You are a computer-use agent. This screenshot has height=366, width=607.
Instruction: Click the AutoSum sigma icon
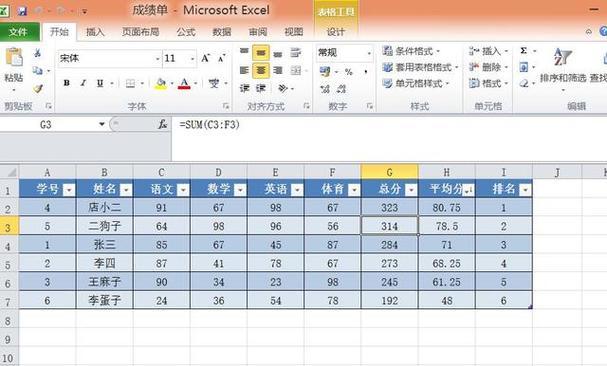[523, 51]
